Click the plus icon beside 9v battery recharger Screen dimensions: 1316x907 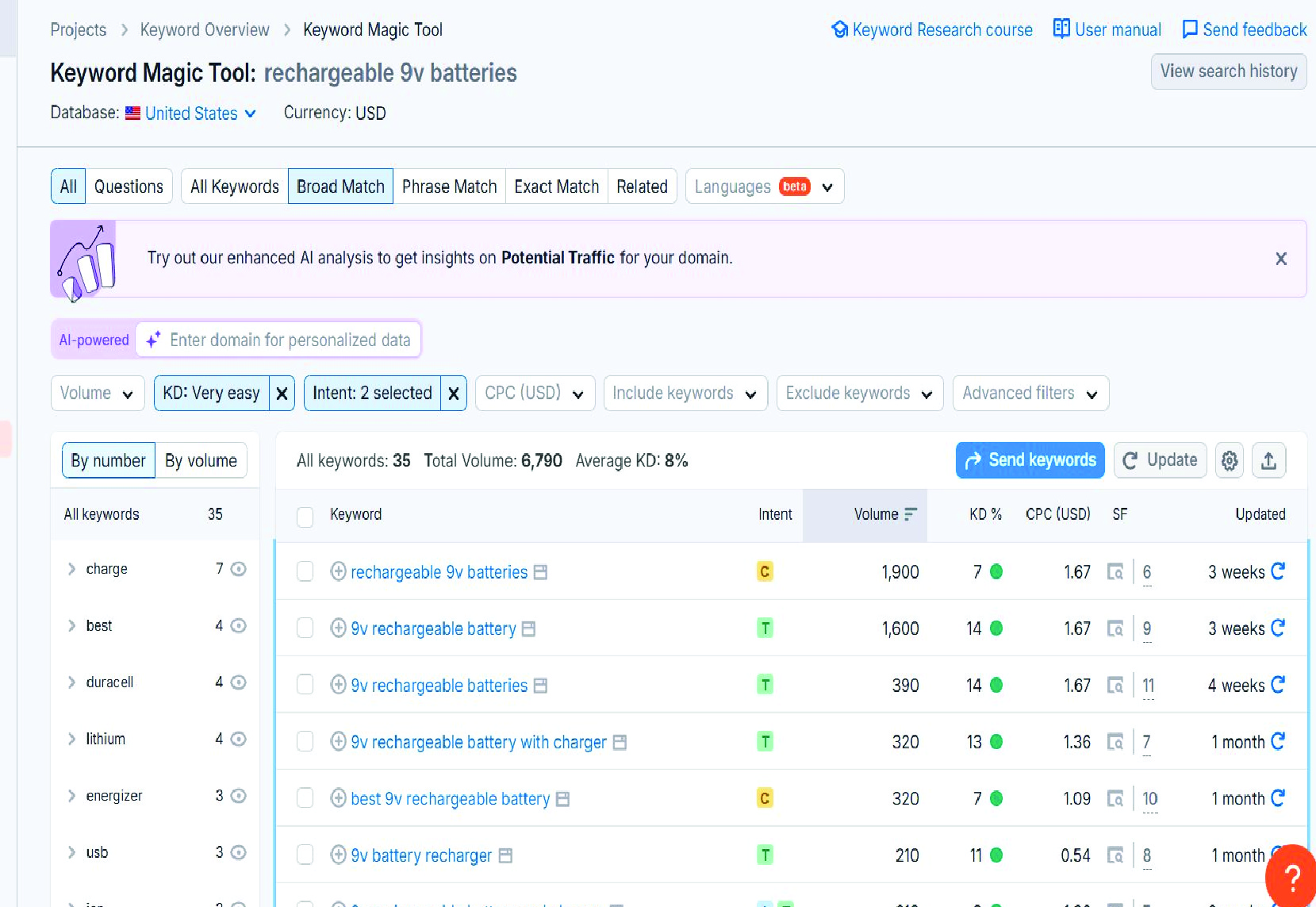pos(337,855)
